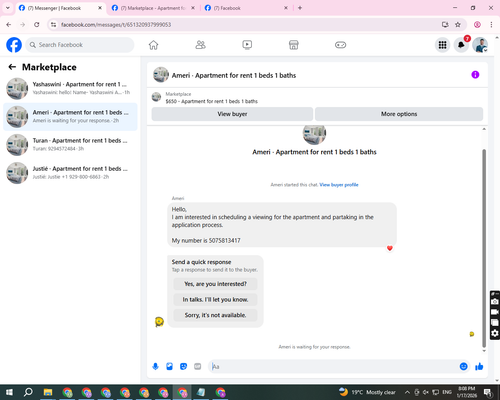Open a new browser tab
This screenshot has height=400, width=500.
tap(300, 8)
